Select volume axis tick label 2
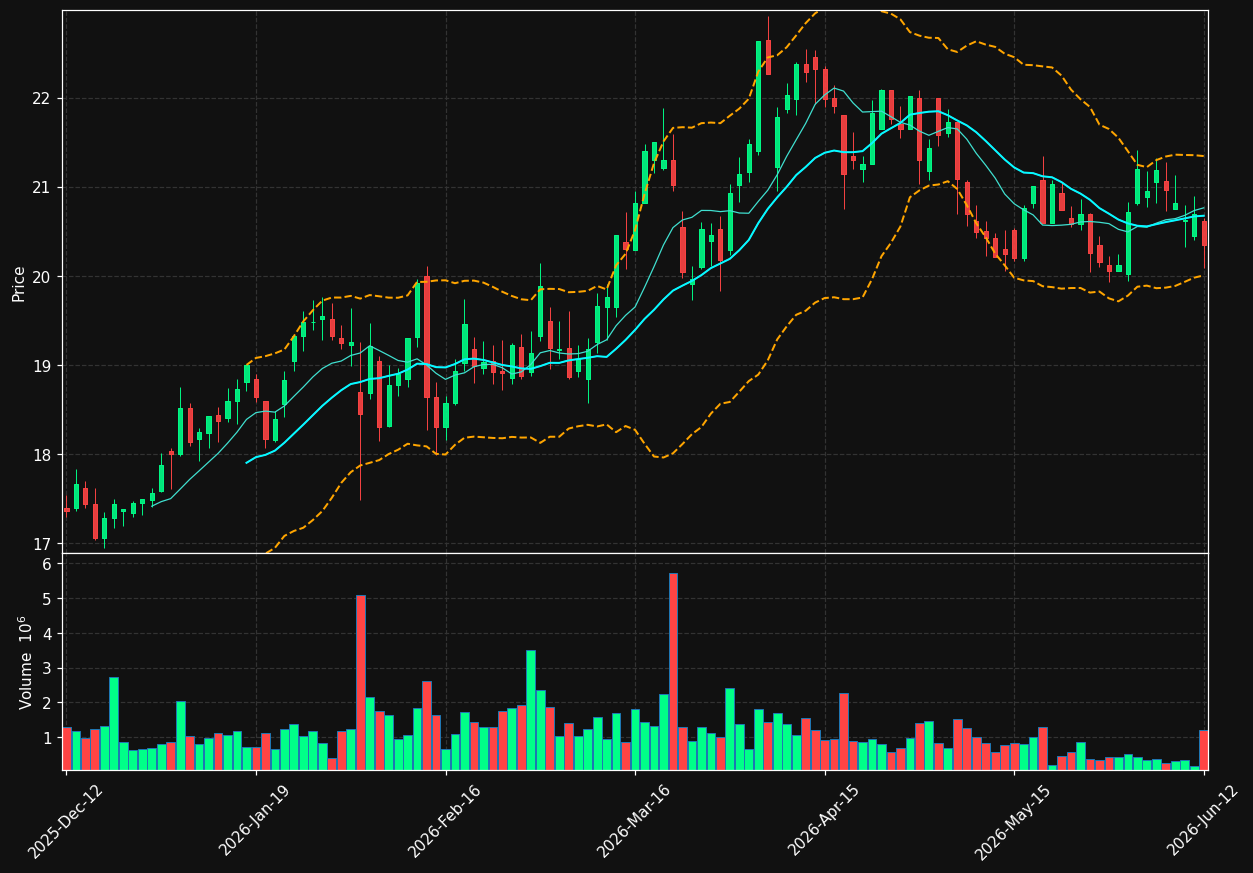 pos(49,703)
